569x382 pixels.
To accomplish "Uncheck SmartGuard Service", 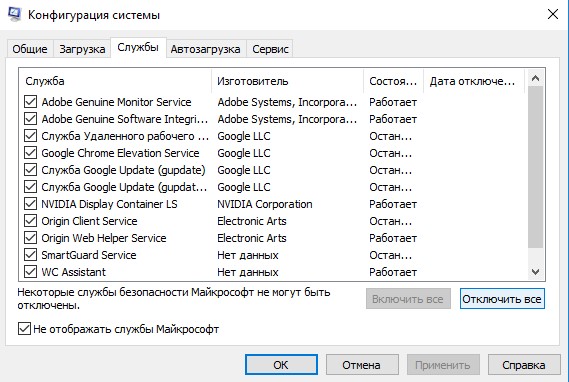I will click(x=30, y=255).
